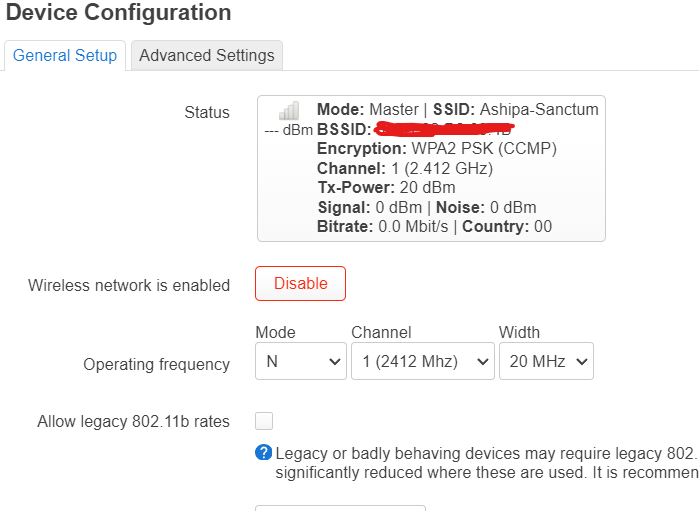Click the SSID Ashipa-Sanctum text
The image size is (699, 511).
516,109
